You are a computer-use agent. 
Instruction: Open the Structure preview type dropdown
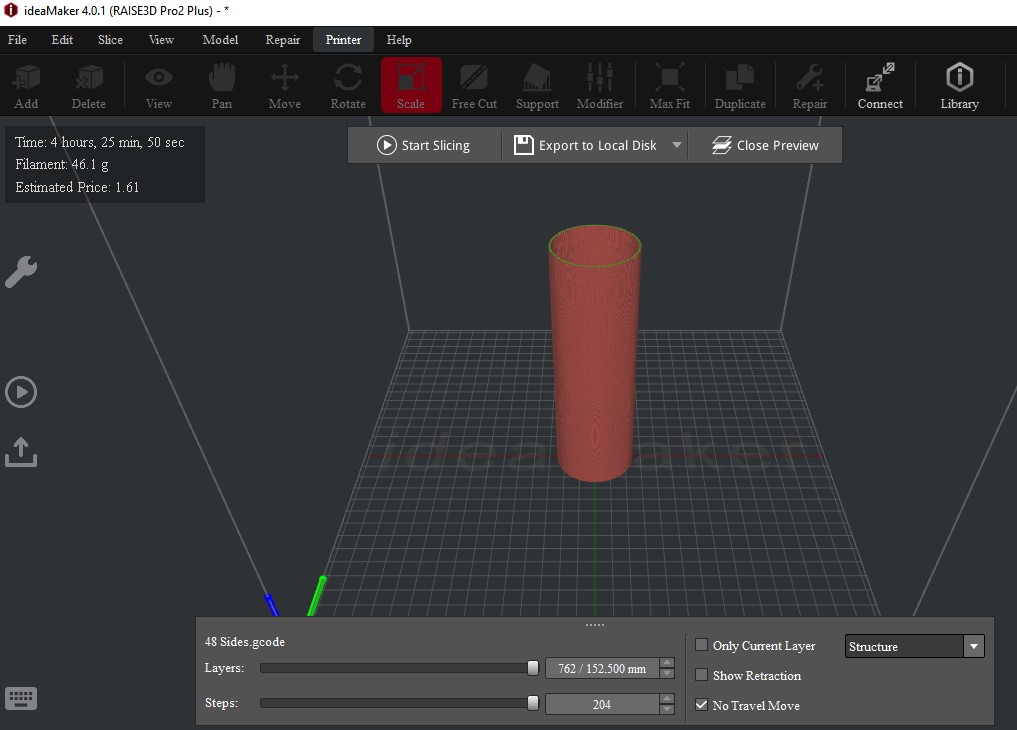coord(915,647)
